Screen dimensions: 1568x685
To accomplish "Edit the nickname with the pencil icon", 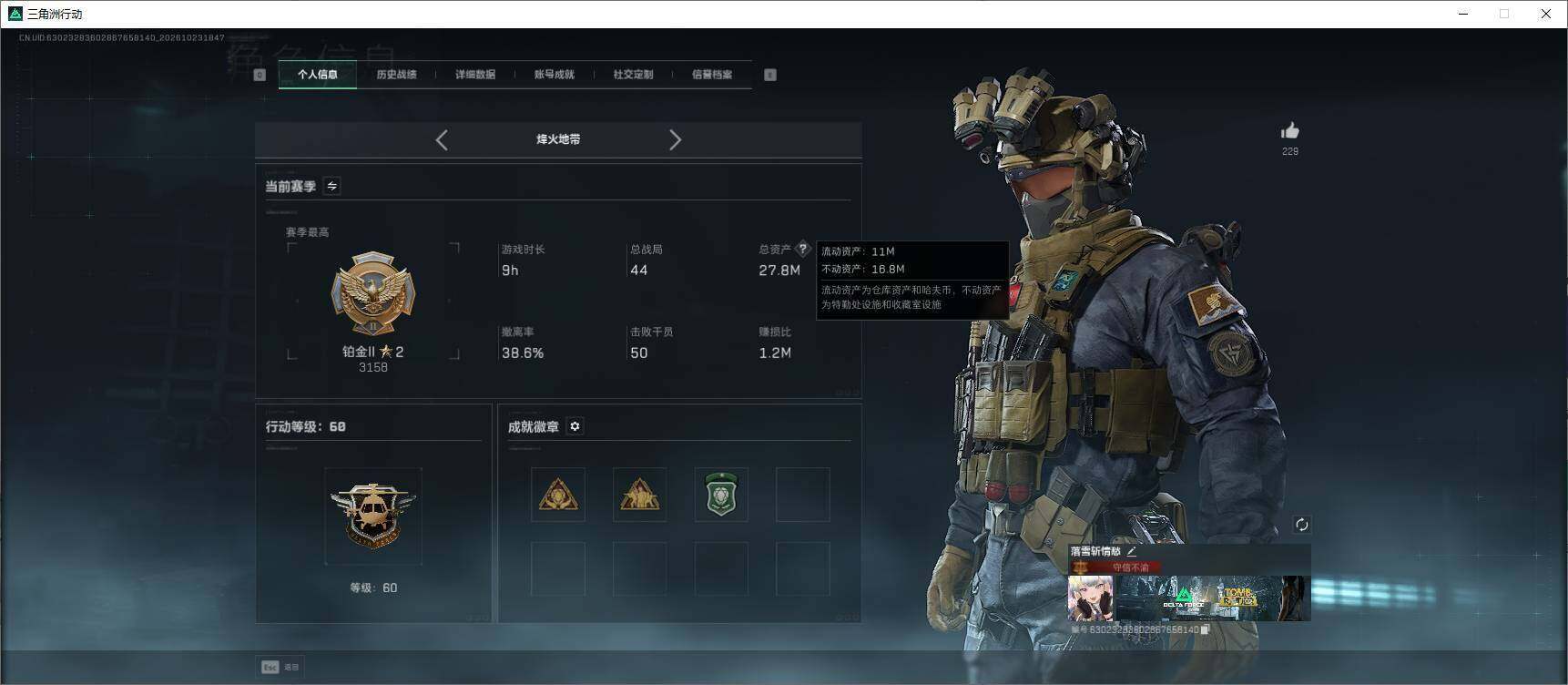I will (x=1132, y=551).
